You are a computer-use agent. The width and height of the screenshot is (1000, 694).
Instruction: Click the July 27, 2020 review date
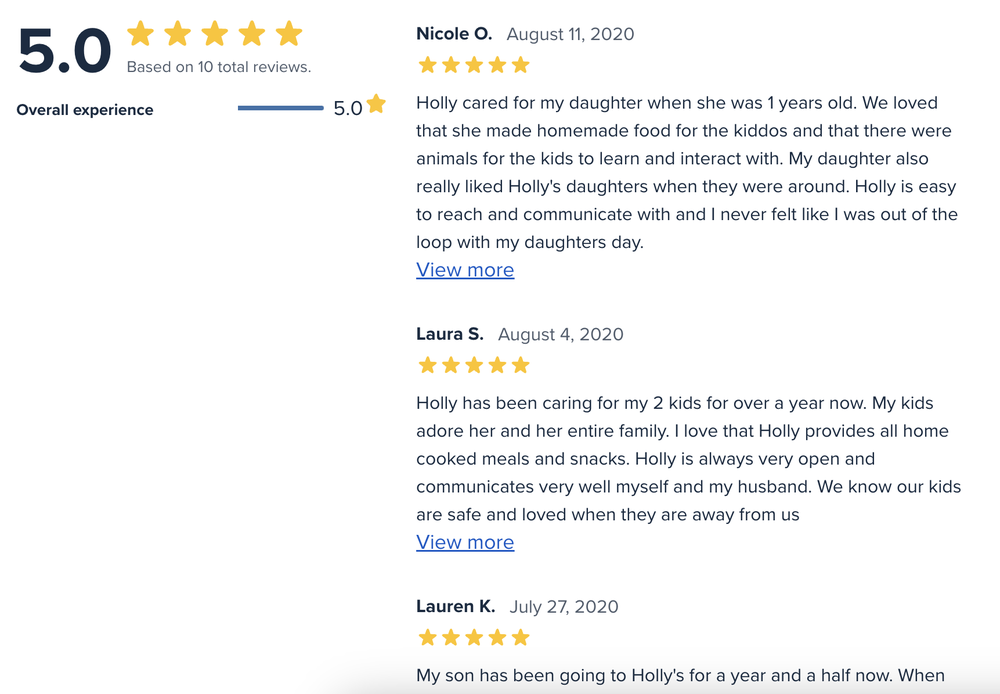(x=564, y=606)
